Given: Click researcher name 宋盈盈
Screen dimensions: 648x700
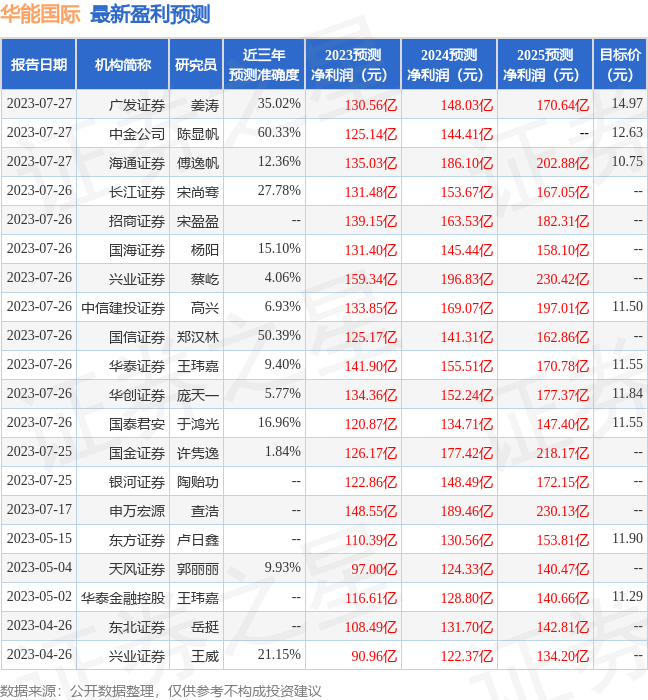Looking at the screenshot, I should [x=198, y=221].
